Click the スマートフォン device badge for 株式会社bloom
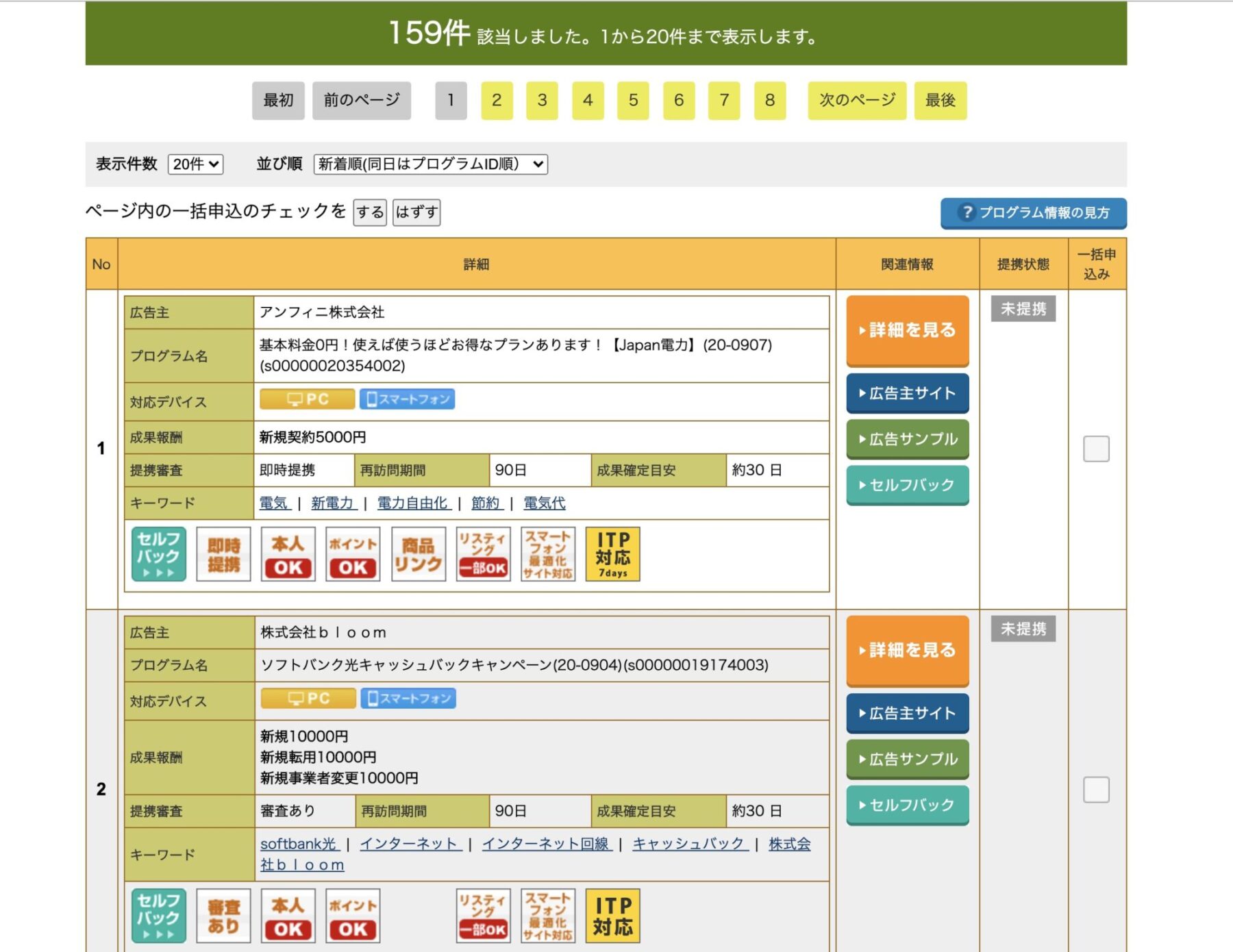 pyautogui.click(x=408, y=699)
